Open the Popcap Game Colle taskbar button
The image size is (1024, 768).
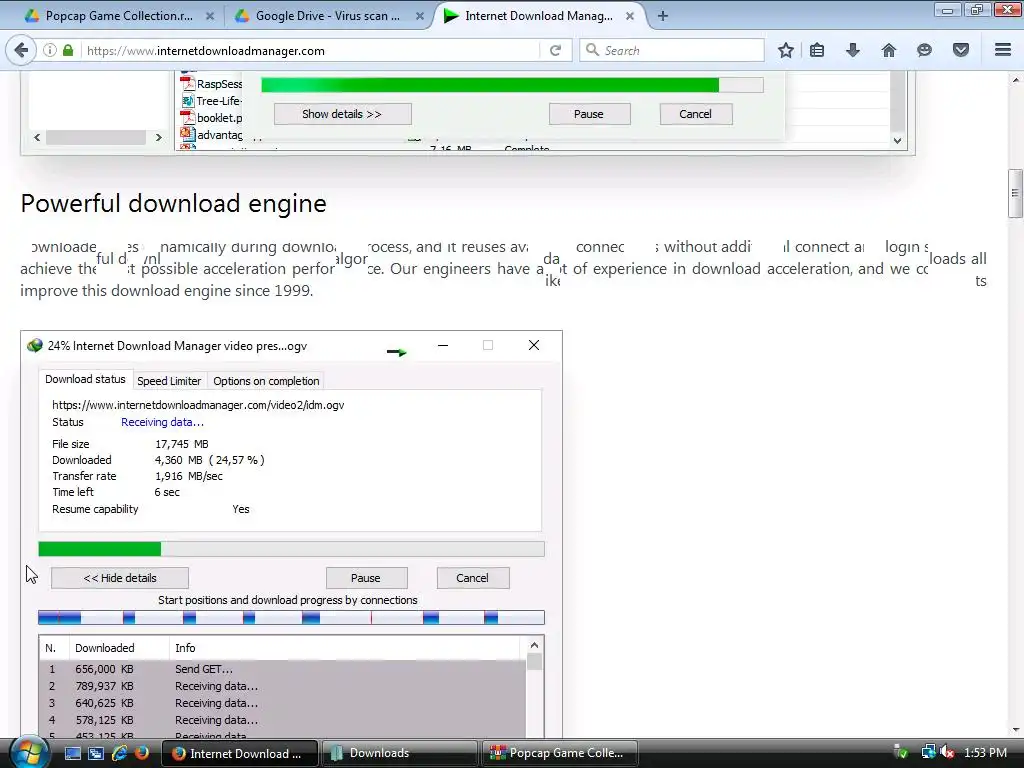(x=560, y=753)
